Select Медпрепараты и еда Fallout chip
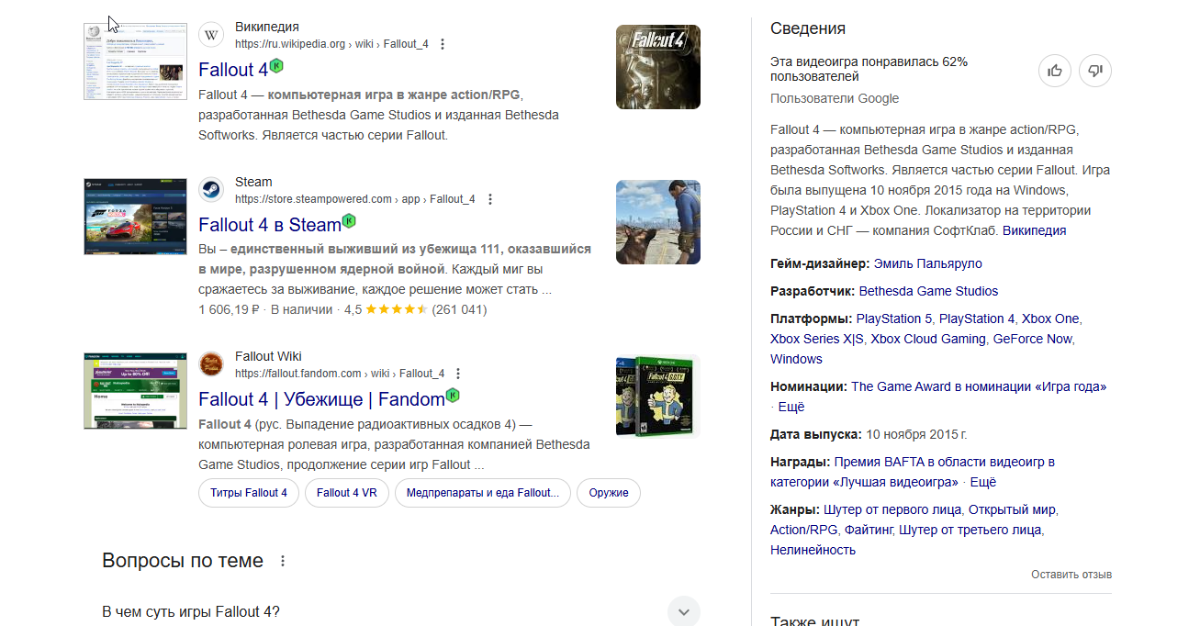 (483, 493)
